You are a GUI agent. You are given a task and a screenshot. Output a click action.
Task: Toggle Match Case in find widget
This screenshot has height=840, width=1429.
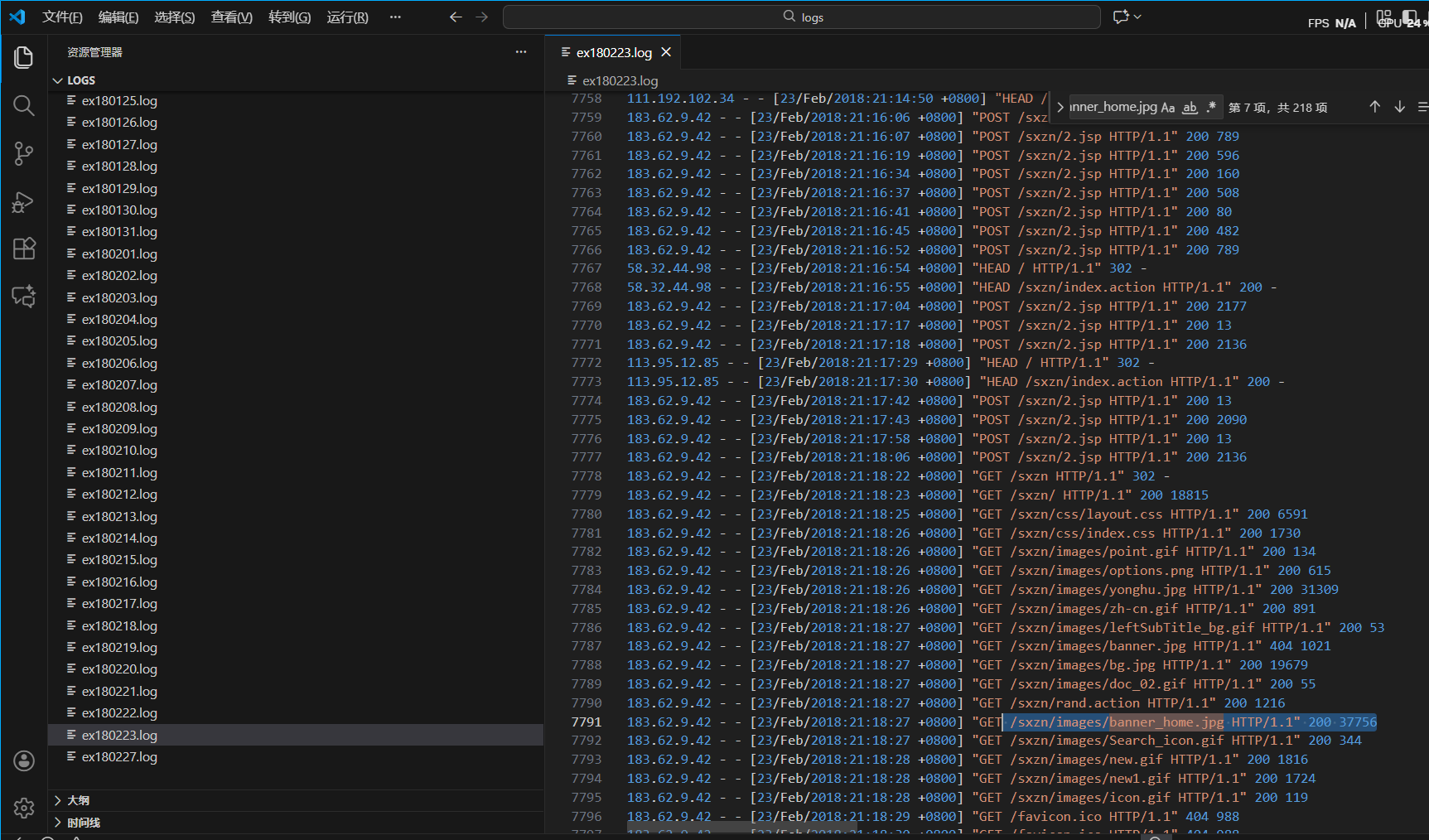click(x=1168, y=107)
